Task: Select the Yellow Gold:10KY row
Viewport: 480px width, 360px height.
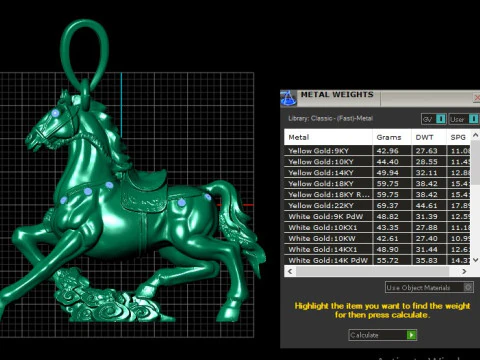Action: (x=377, y=162)
